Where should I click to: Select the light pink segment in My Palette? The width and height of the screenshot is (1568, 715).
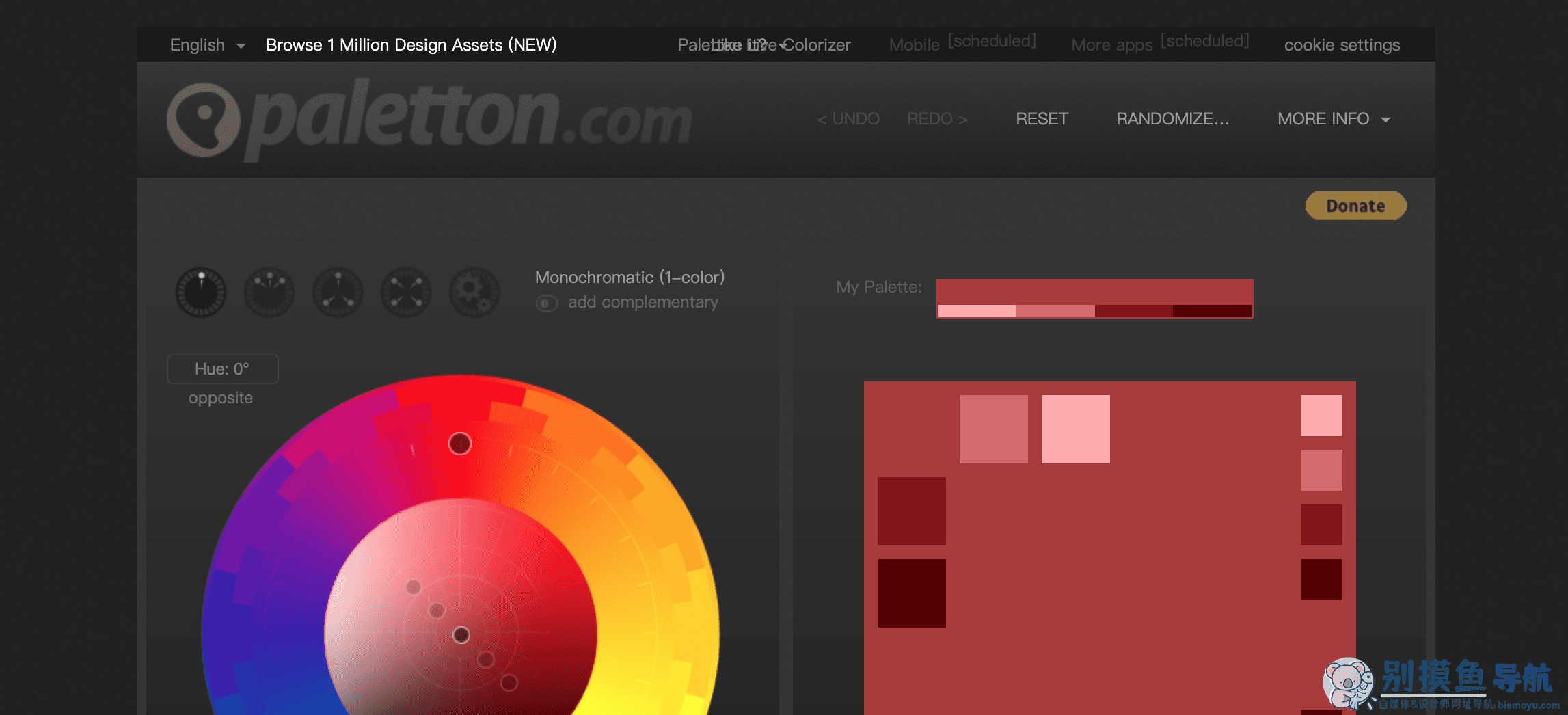coord(977,311)
